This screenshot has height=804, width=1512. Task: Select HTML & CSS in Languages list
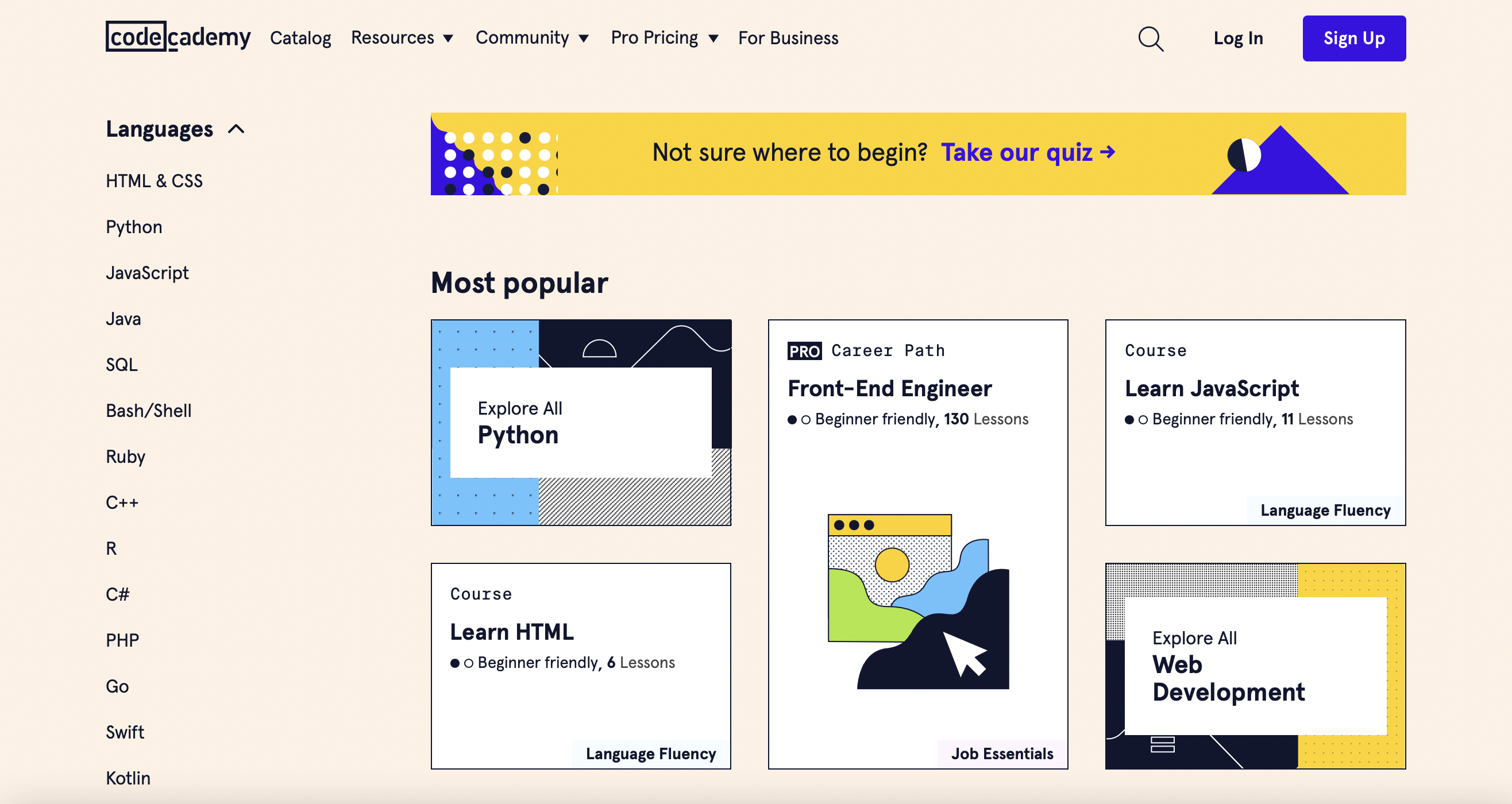(155, 181)
